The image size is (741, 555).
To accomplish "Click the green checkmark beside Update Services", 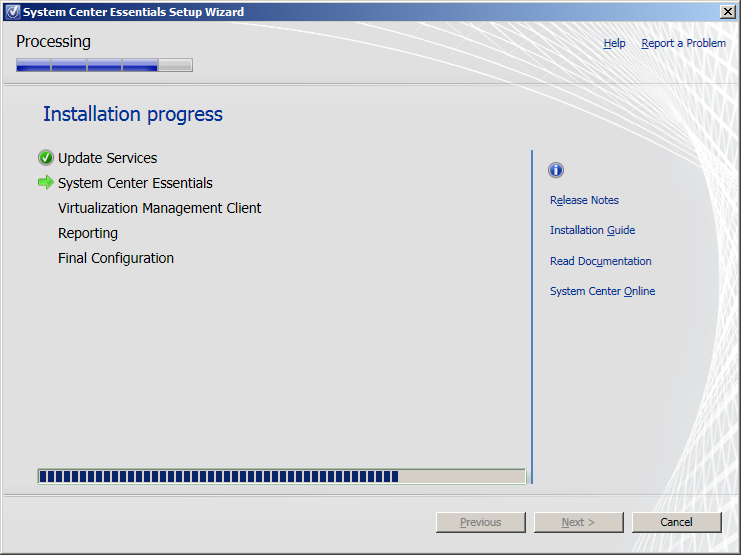I will (x=46, y=157).
